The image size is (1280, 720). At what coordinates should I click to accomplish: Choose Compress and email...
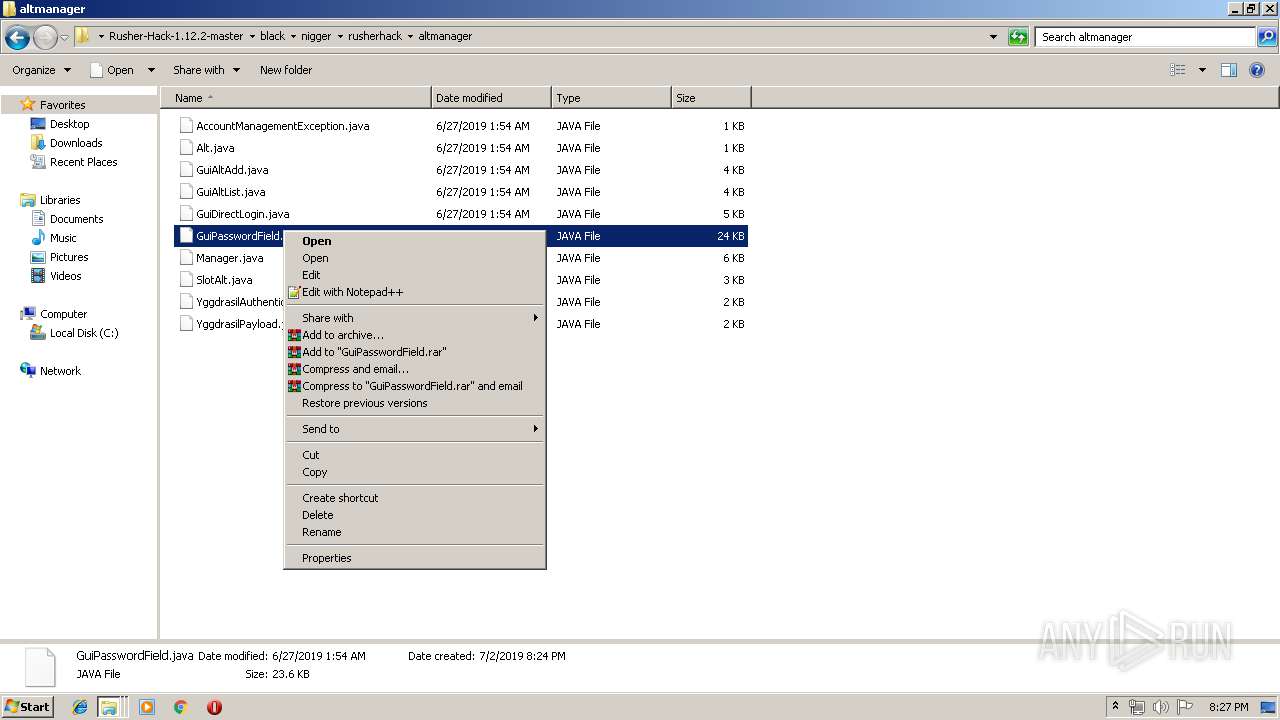pos(415,369)
